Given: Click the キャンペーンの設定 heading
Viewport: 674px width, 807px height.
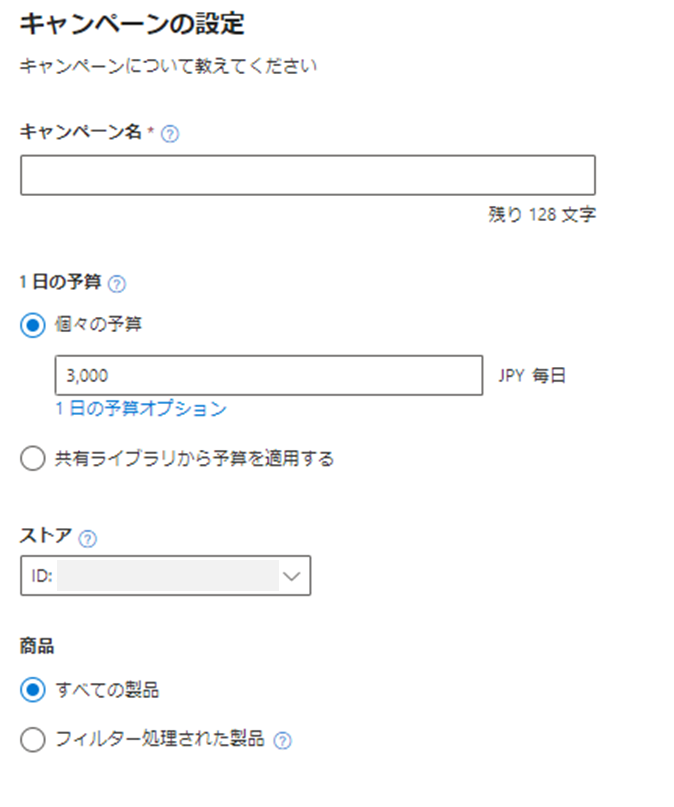Looking at the screenshot, I should 132,24.
